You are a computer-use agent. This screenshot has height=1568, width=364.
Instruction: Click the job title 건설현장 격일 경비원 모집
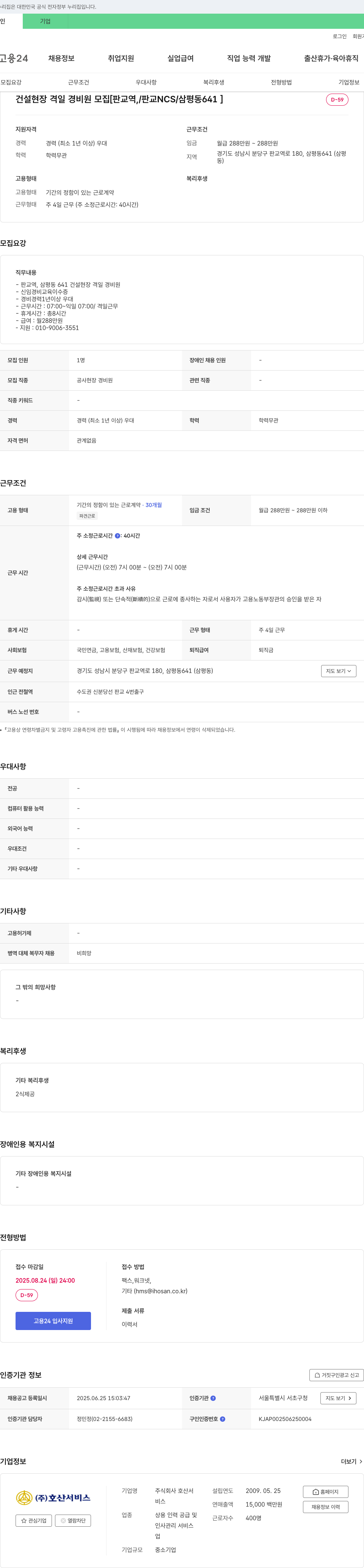coord(119,99)
